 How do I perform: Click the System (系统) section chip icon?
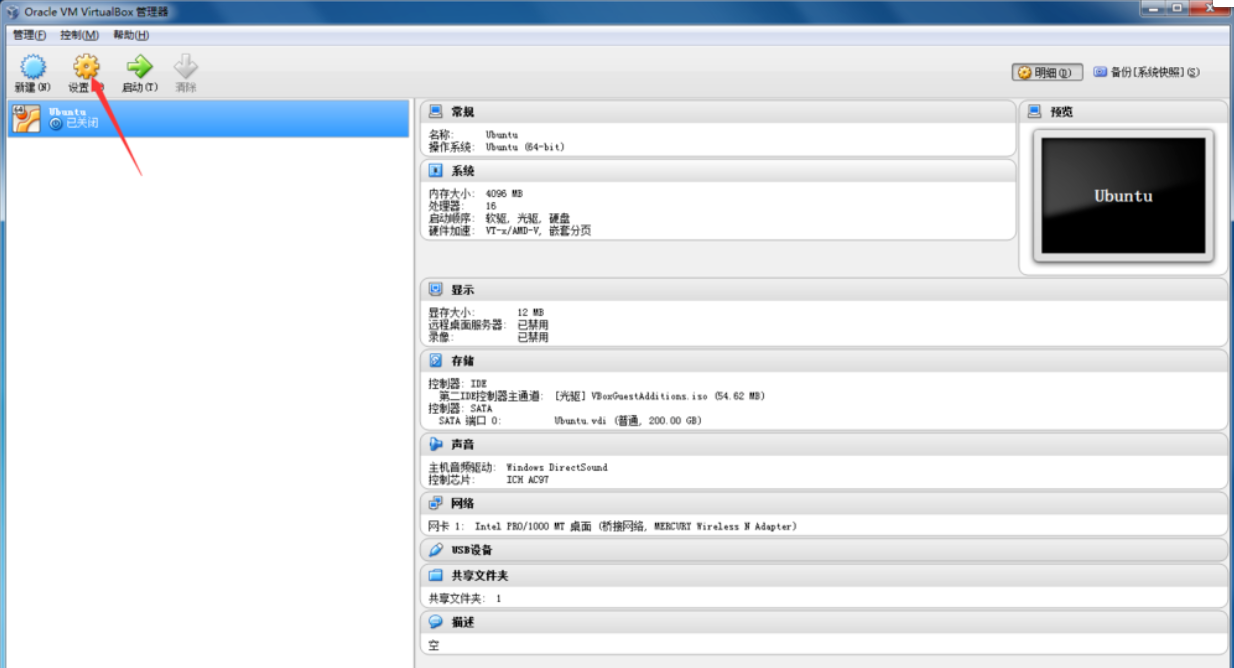pyautogui.click(x=436, y=171)
